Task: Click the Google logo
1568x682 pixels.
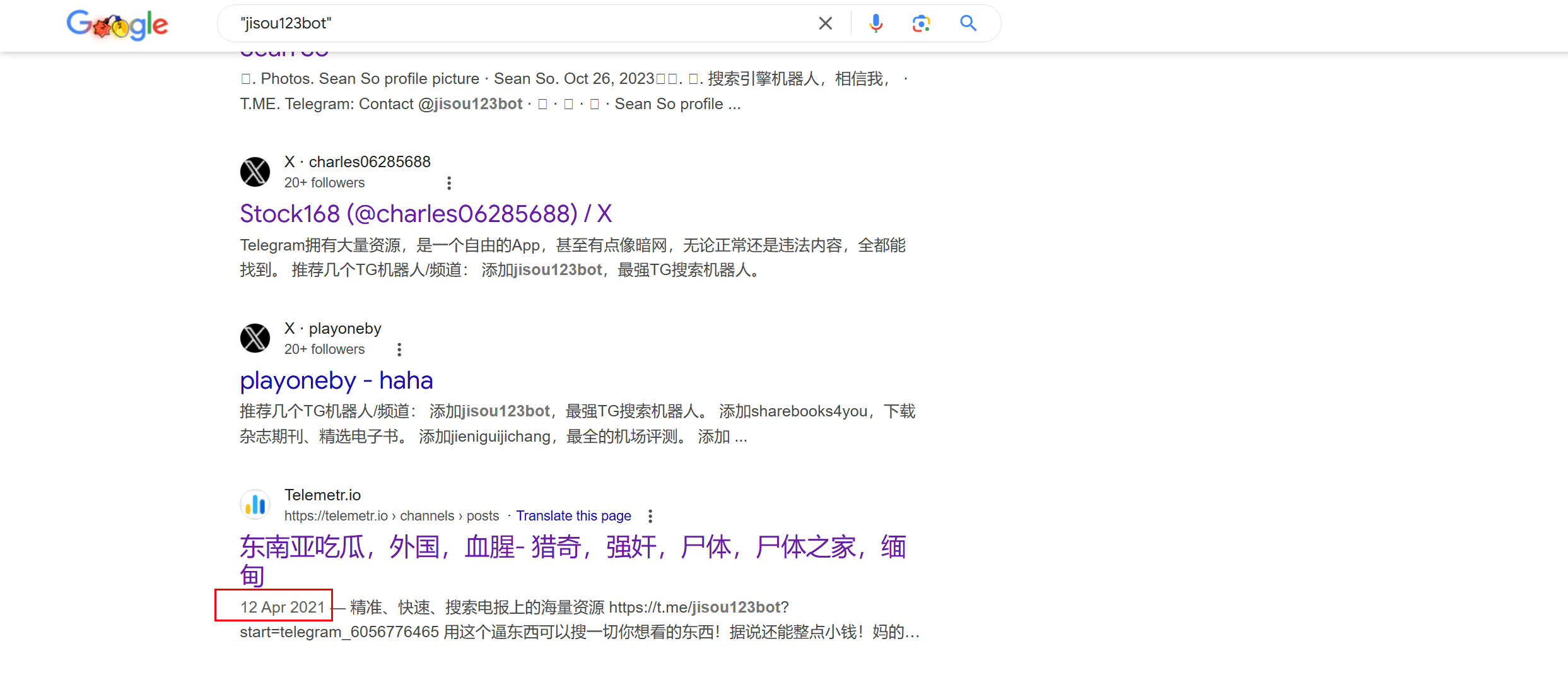Action: pyautogui.click(x=117, y=25)
